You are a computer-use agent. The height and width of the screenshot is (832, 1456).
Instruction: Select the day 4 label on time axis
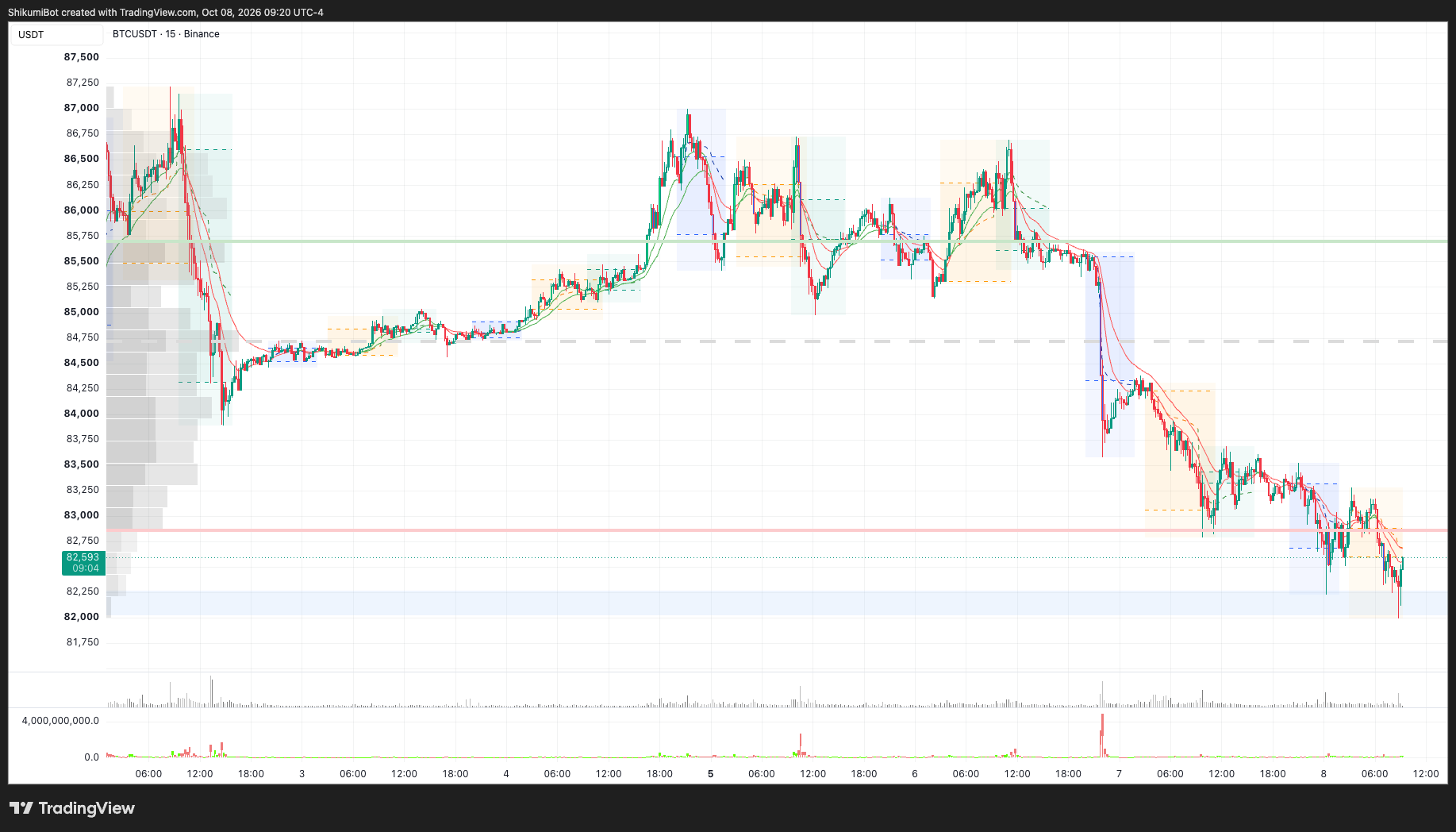coord(506,774)
